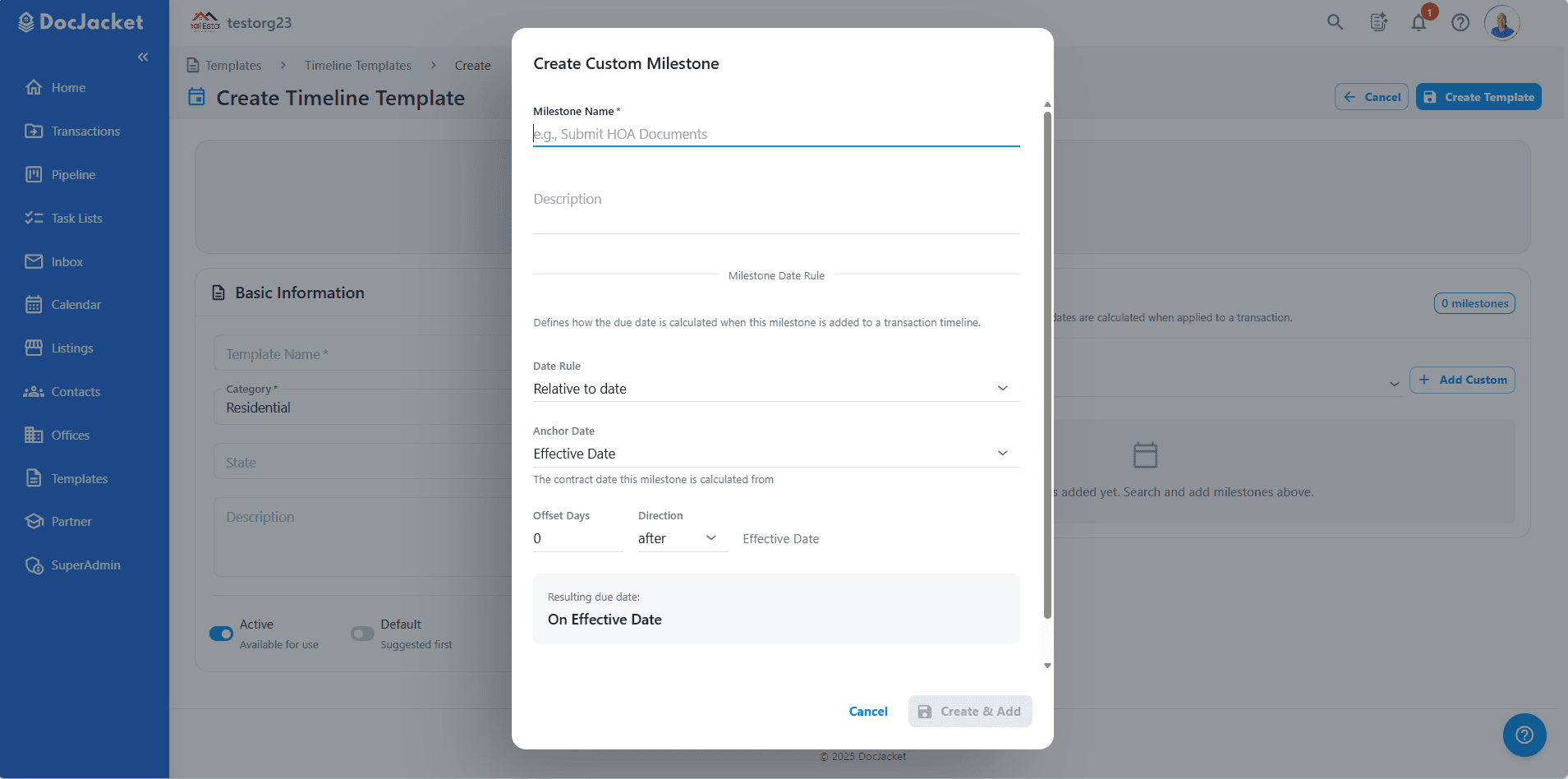Viewport: 1568px width, 779px height.
Task: Open the Inbox from the sidebar
Action: 34,261
